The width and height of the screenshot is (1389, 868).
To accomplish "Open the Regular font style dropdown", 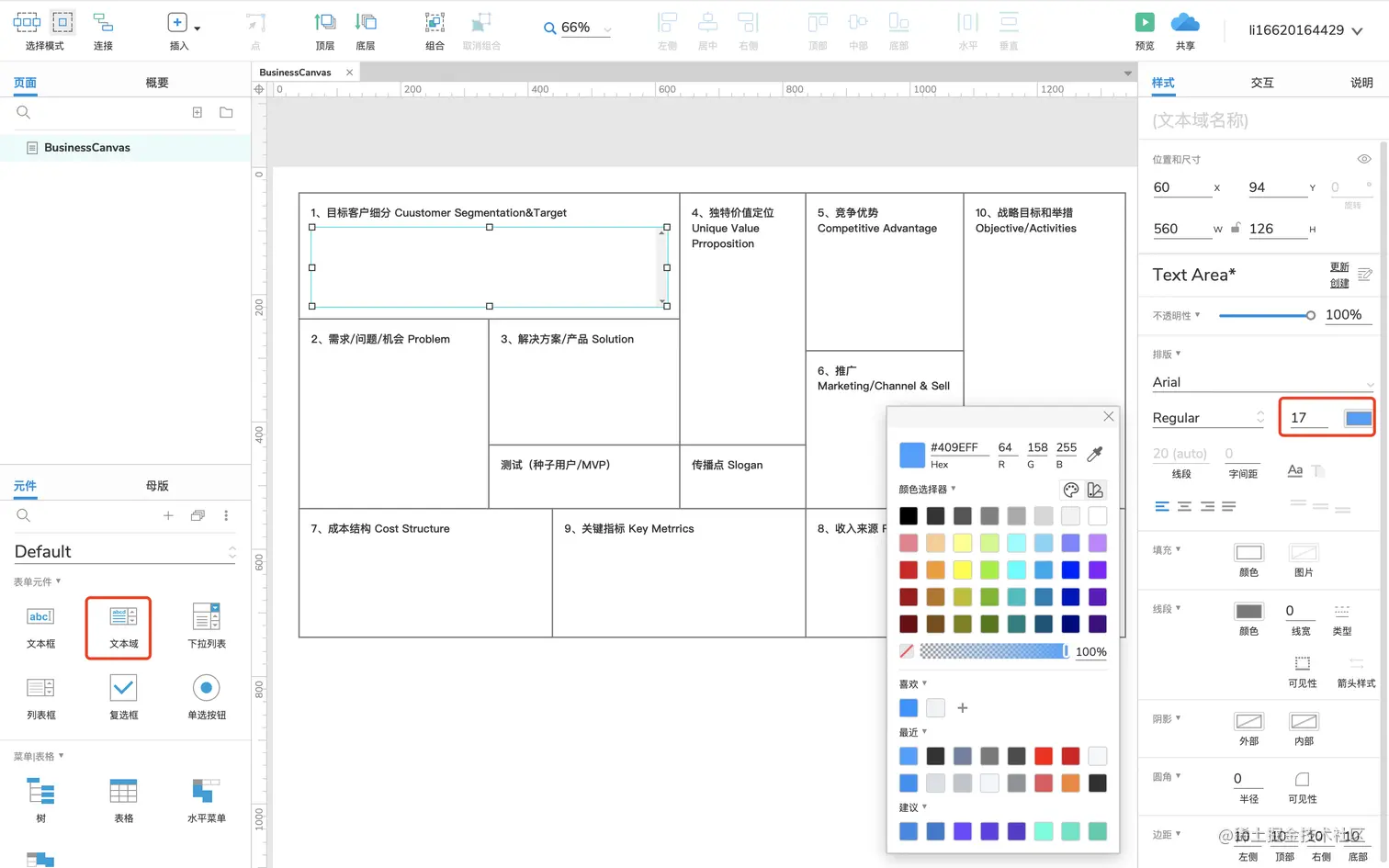I will click(x=1259, y=418).
